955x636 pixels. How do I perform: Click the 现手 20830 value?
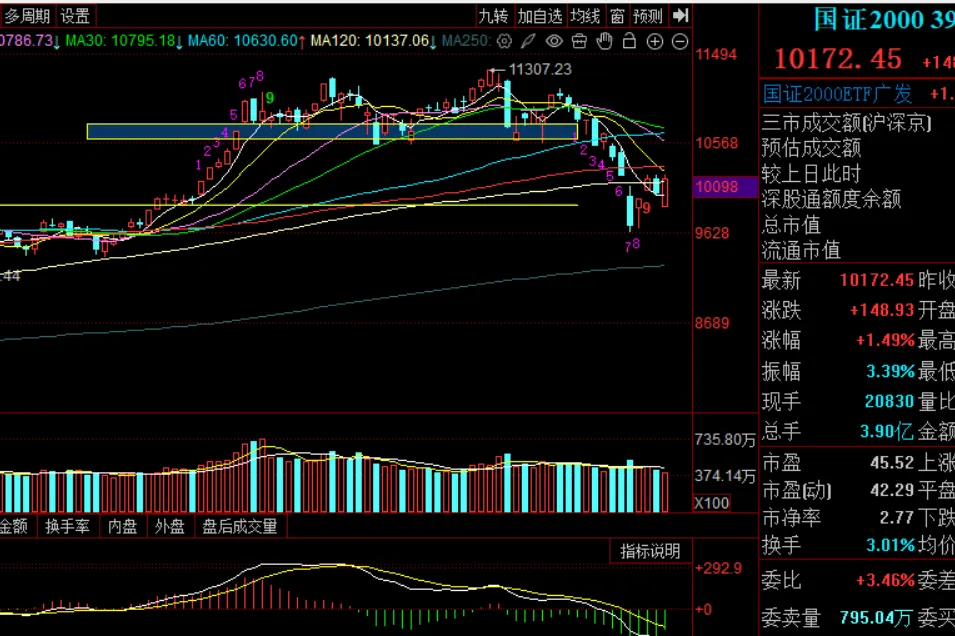(x=890, y=401)
